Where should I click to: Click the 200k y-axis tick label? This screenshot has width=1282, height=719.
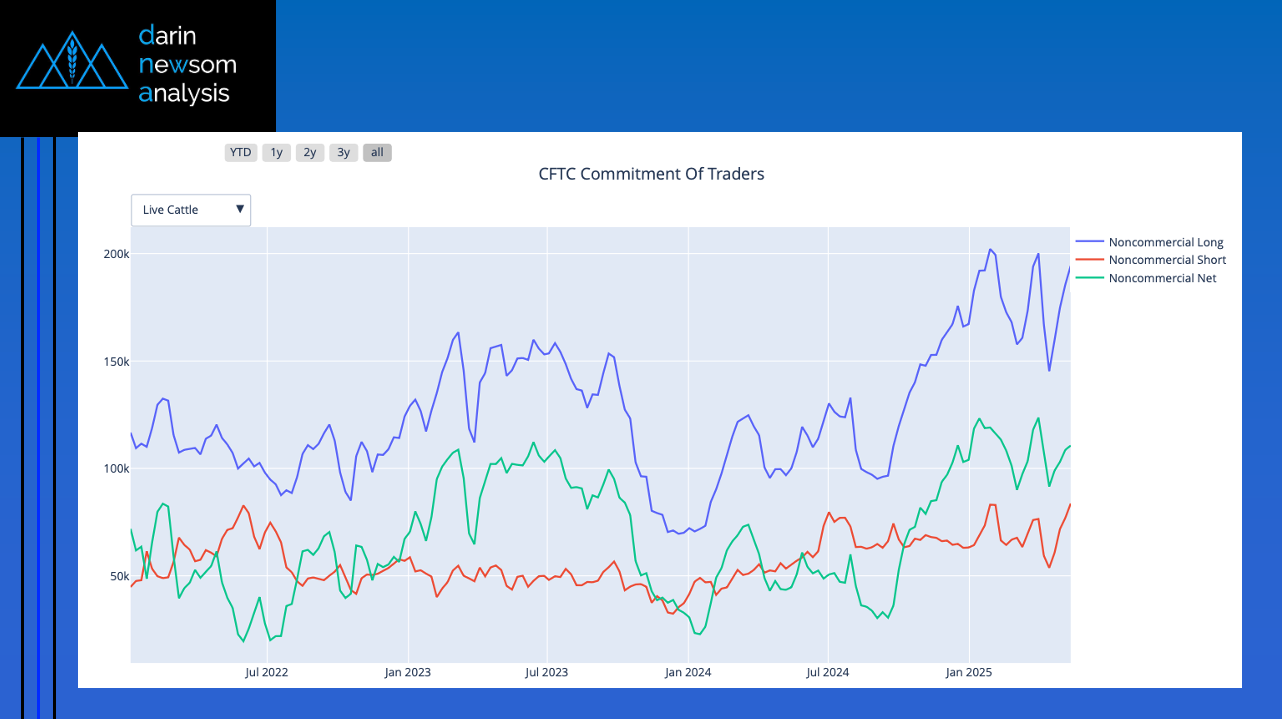[x=117, y=254]
